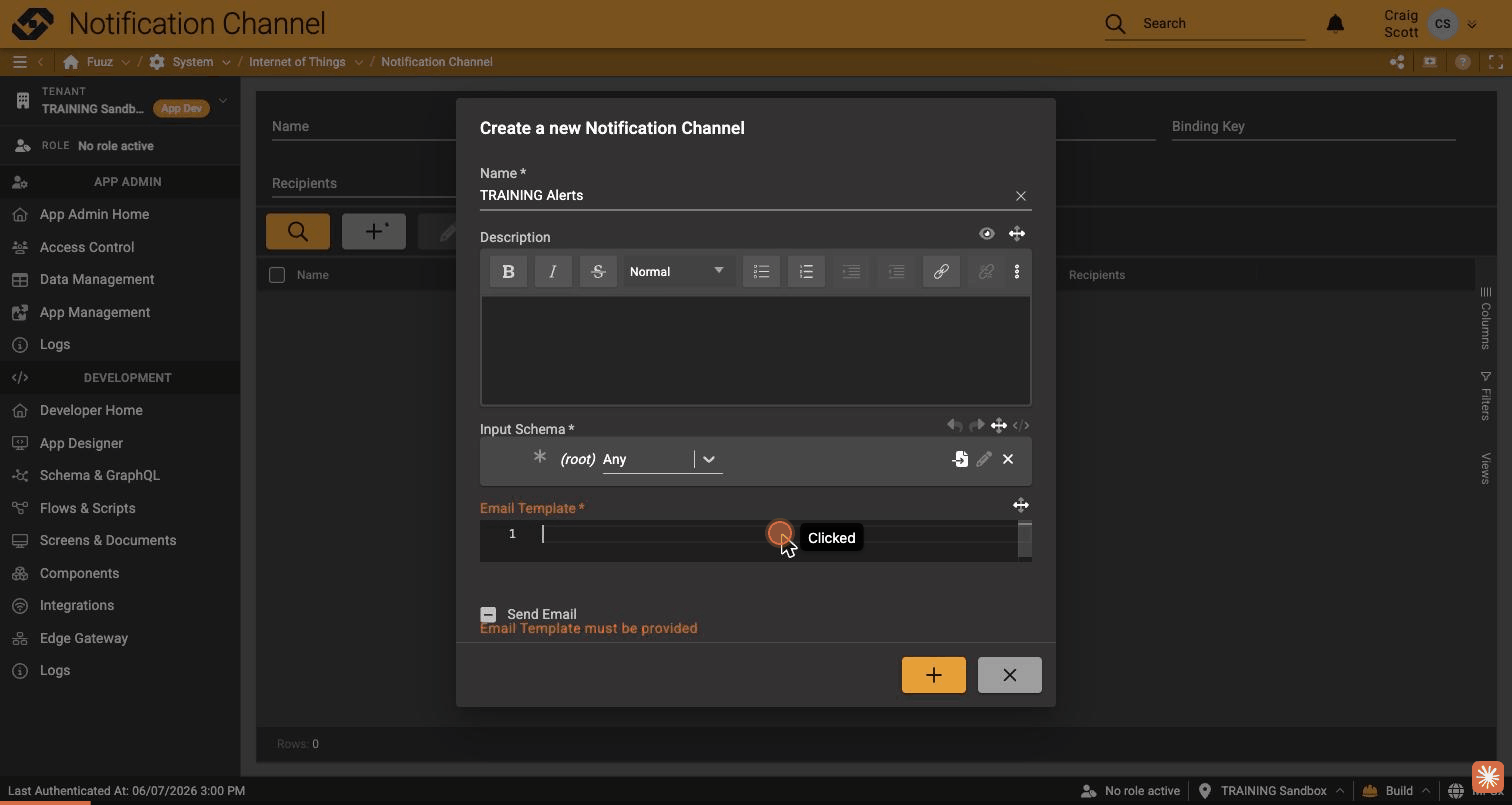This screenshot has width=1512, height=805.
Task: Toggle bold formatting in Description editor
Action: pyautogui.click(x=508, y=272)
